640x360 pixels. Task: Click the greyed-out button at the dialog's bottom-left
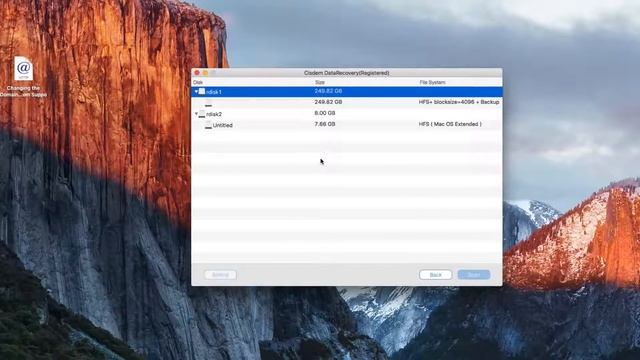point(220,275)
